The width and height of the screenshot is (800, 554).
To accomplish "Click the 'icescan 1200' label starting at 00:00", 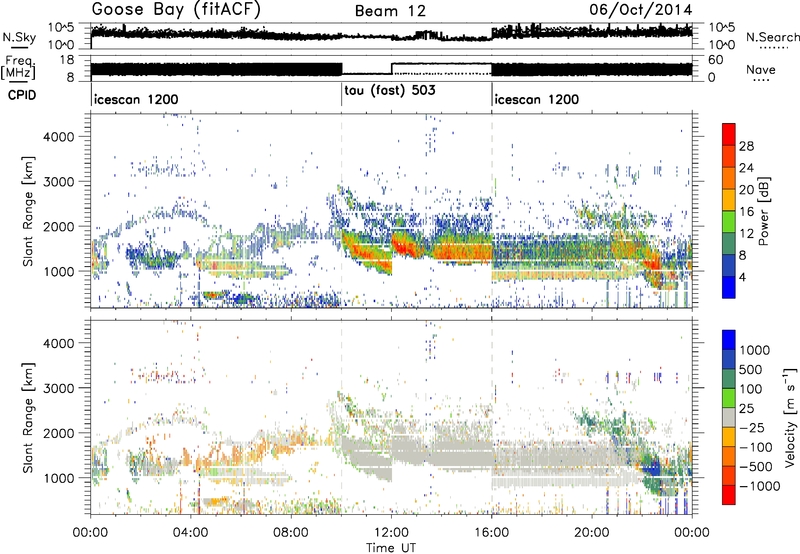I will tap(136, 99).
